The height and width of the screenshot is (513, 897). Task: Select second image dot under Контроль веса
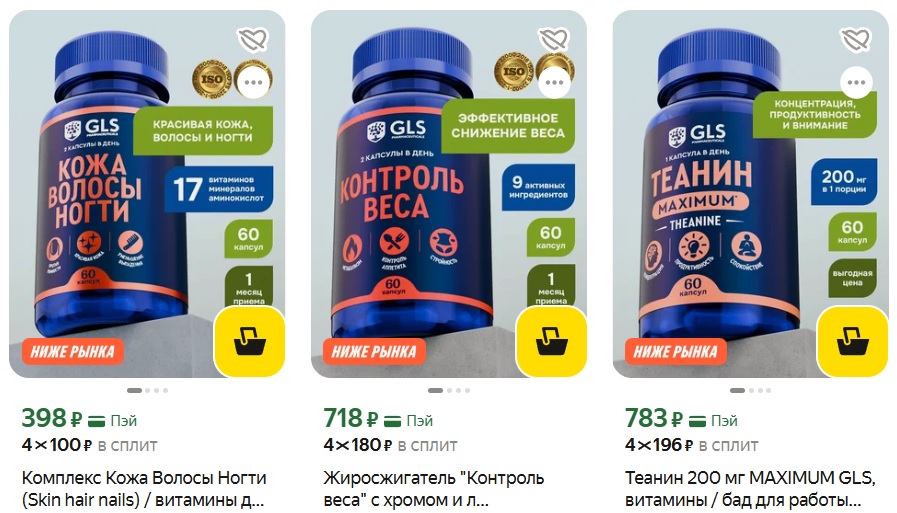449,391
